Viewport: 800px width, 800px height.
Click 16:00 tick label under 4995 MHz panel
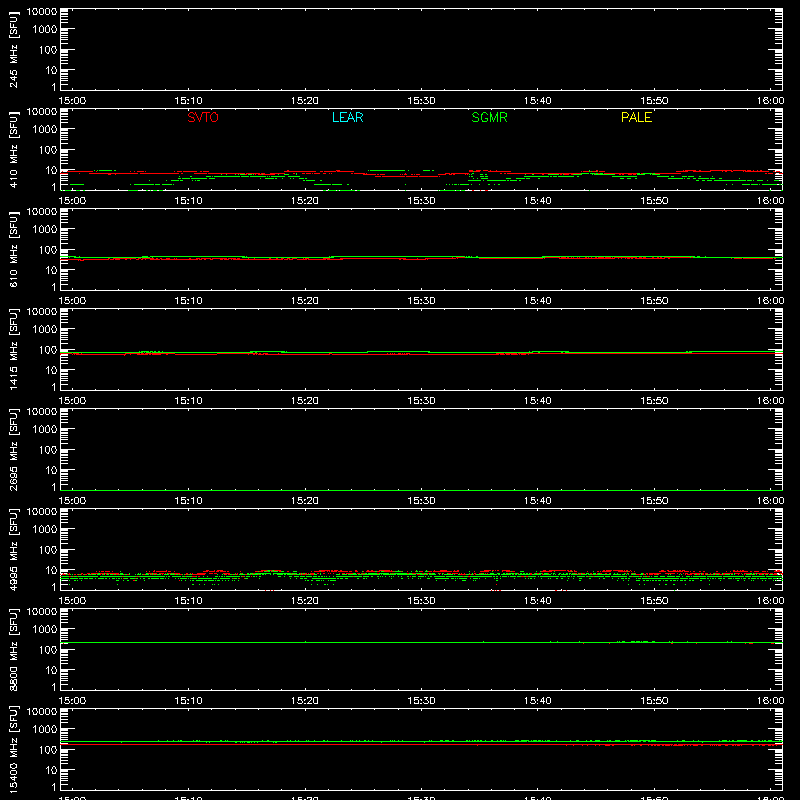(x=770, y=601)
